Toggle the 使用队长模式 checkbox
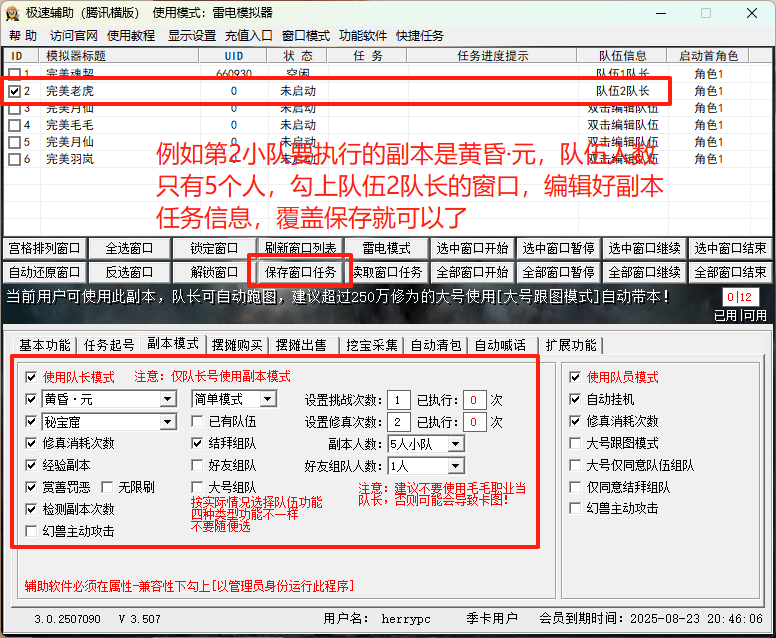The height and width of the screenshot is (638, 776). click(x=31, y=378)
